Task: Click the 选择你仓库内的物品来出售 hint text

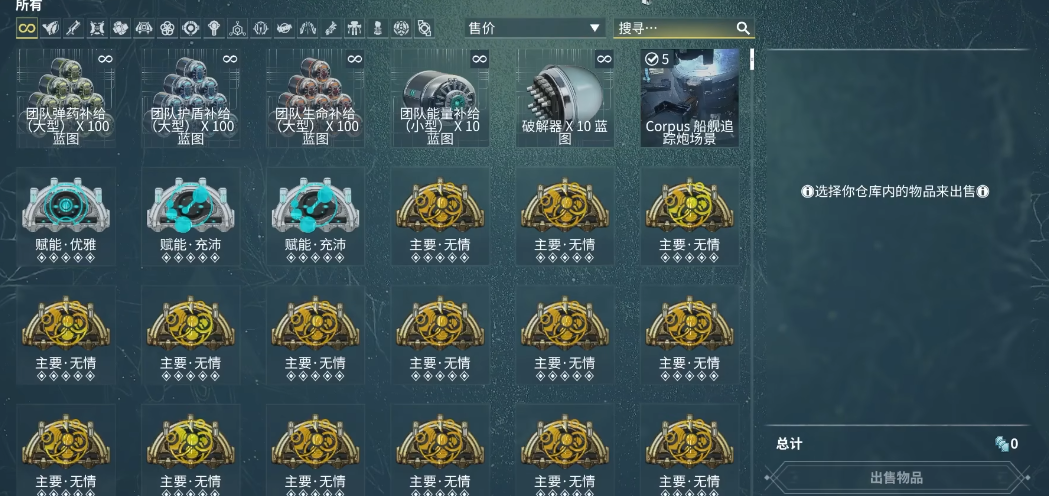Action: pyautogui.click(x=895, y=191)
